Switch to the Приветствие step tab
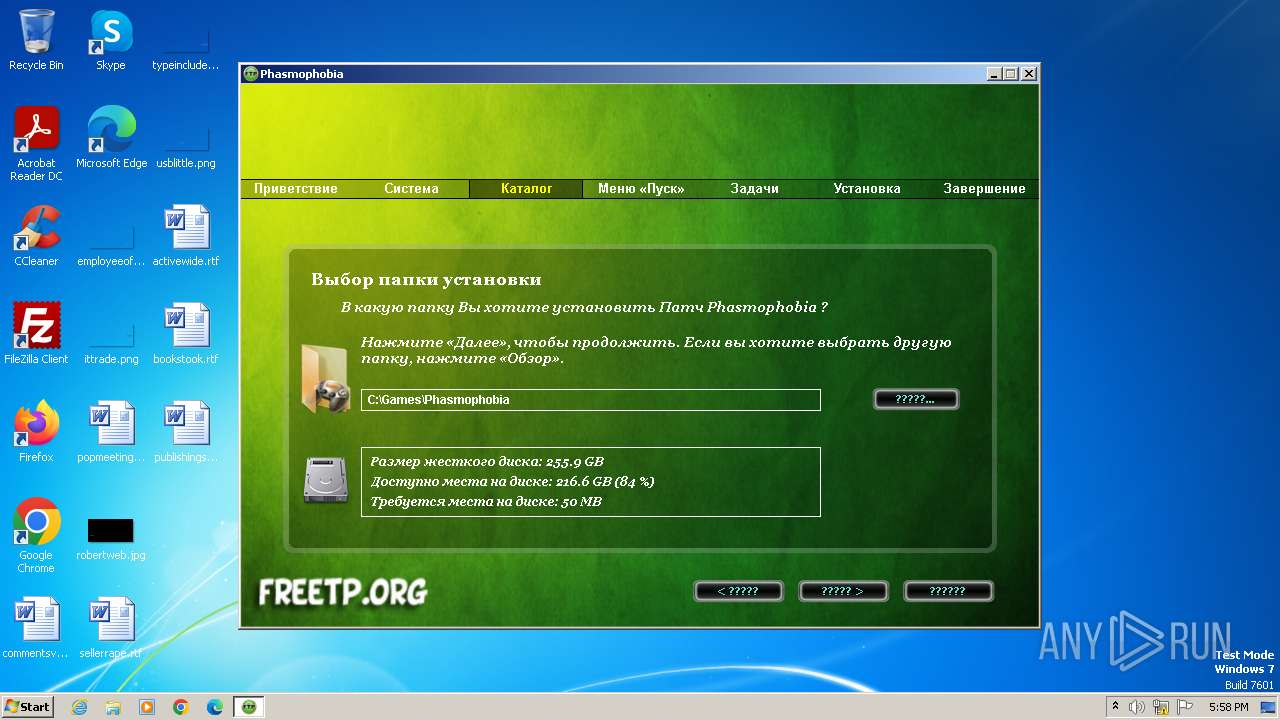1280x720 pixels. [296, 189]
